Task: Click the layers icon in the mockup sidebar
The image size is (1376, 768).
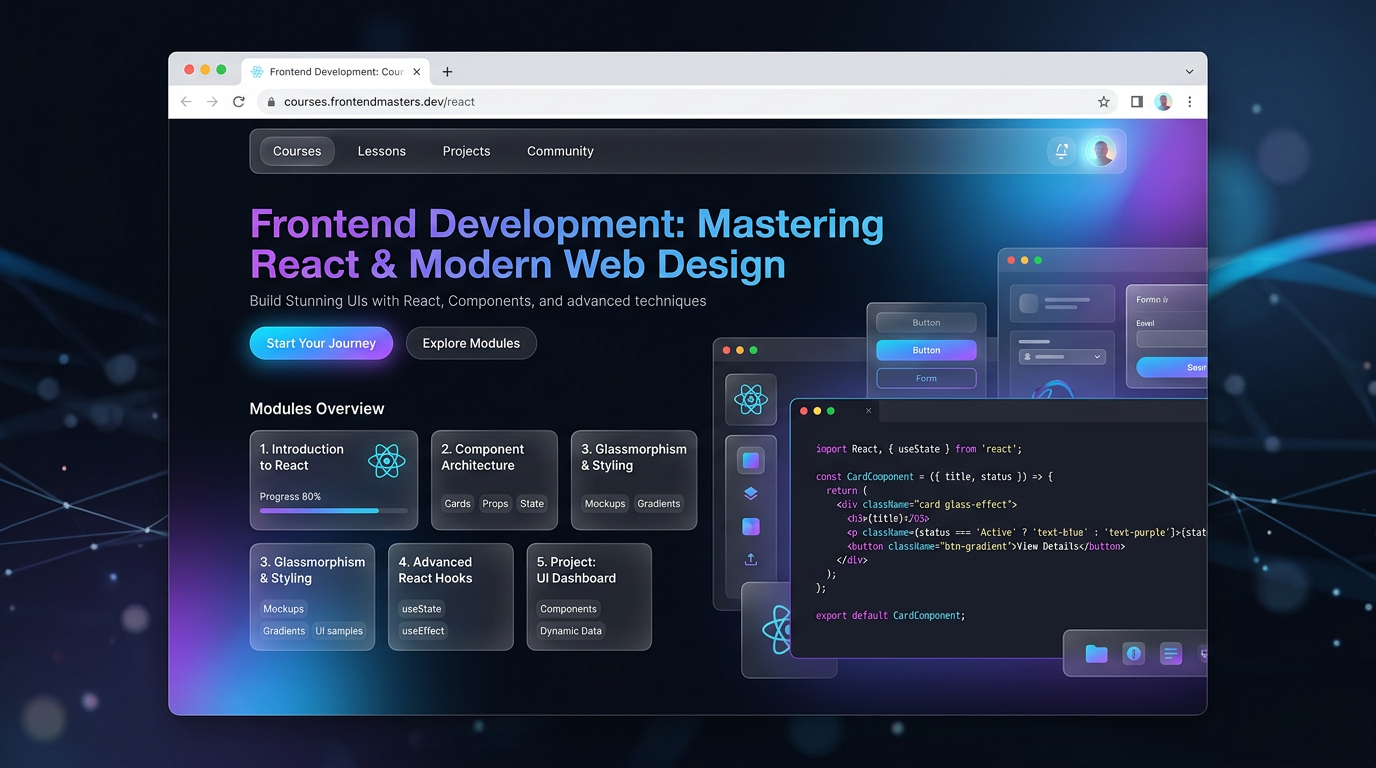Action: click(751, 492)
